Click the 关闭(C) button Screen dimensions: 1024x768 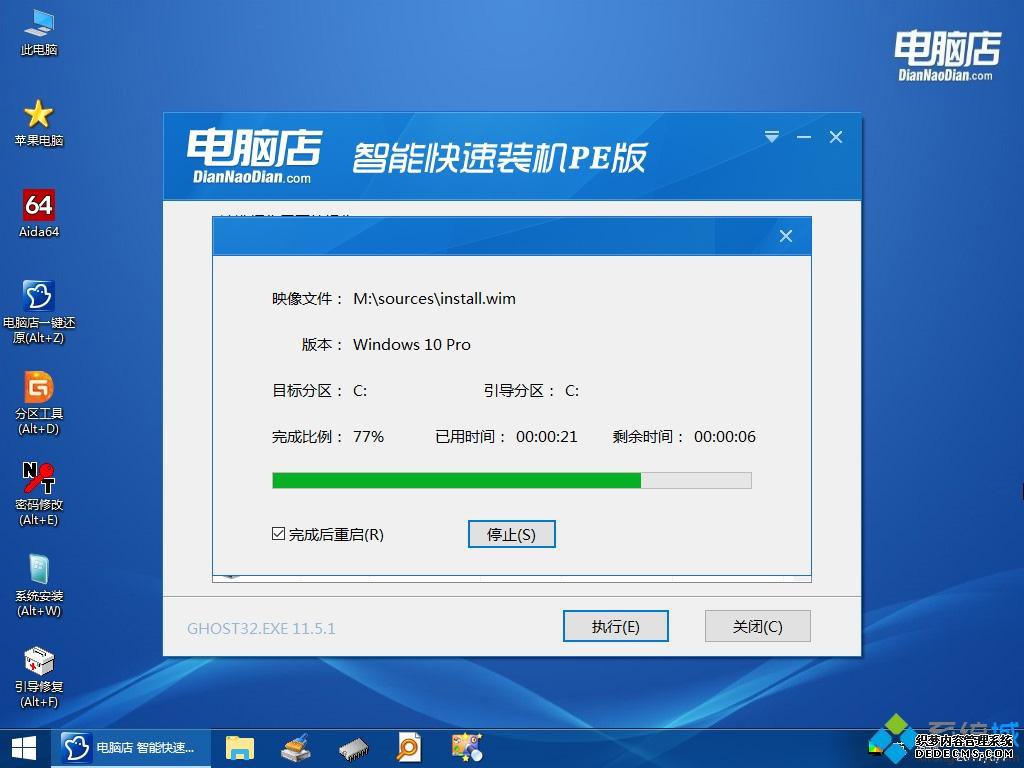point(758,626)
